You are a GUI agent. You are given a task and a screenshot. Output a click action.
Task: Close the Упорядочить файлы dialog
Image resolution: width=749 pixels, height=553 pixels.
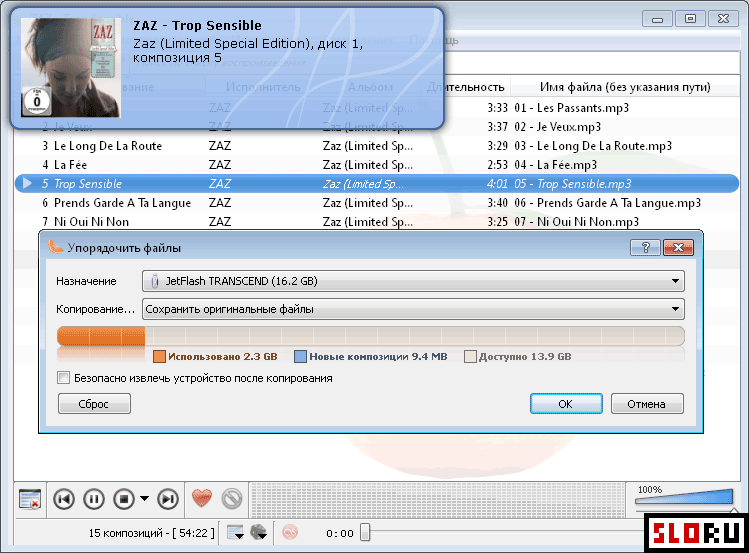point(678,247)
